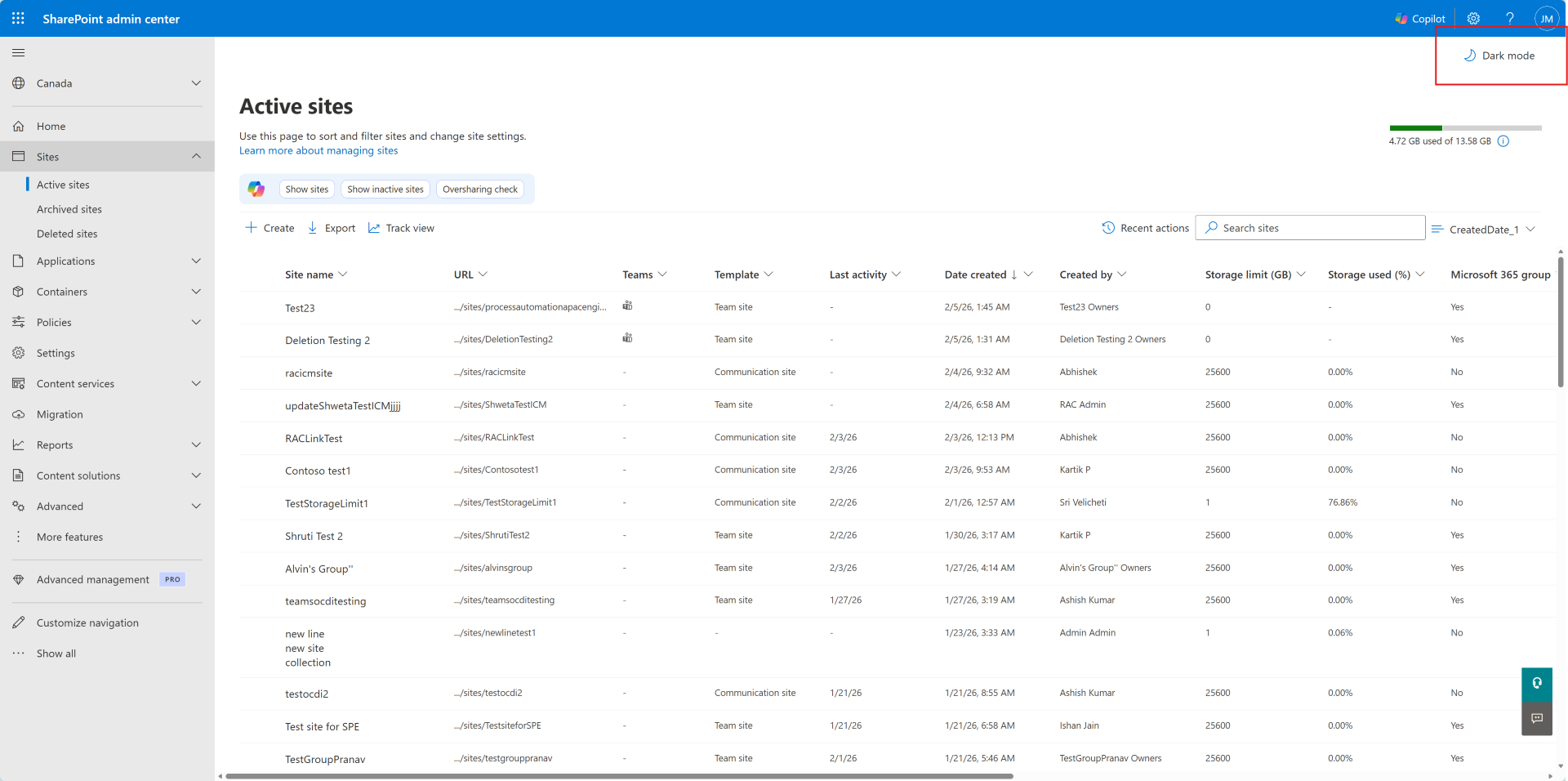Click Customize navigation

(x=107, y=623)
